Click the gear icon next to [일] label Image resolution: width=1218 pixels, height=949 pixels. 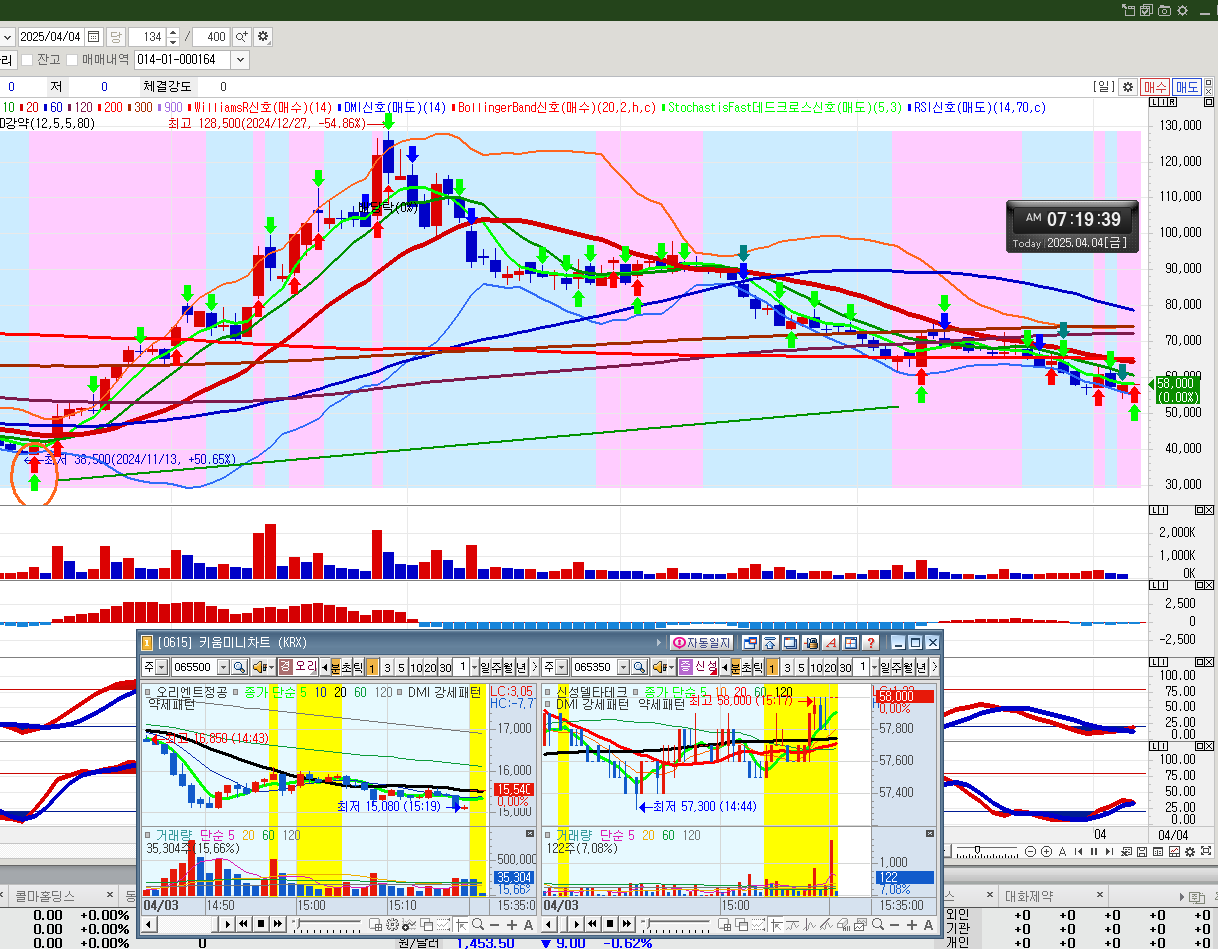point(1127,87)
